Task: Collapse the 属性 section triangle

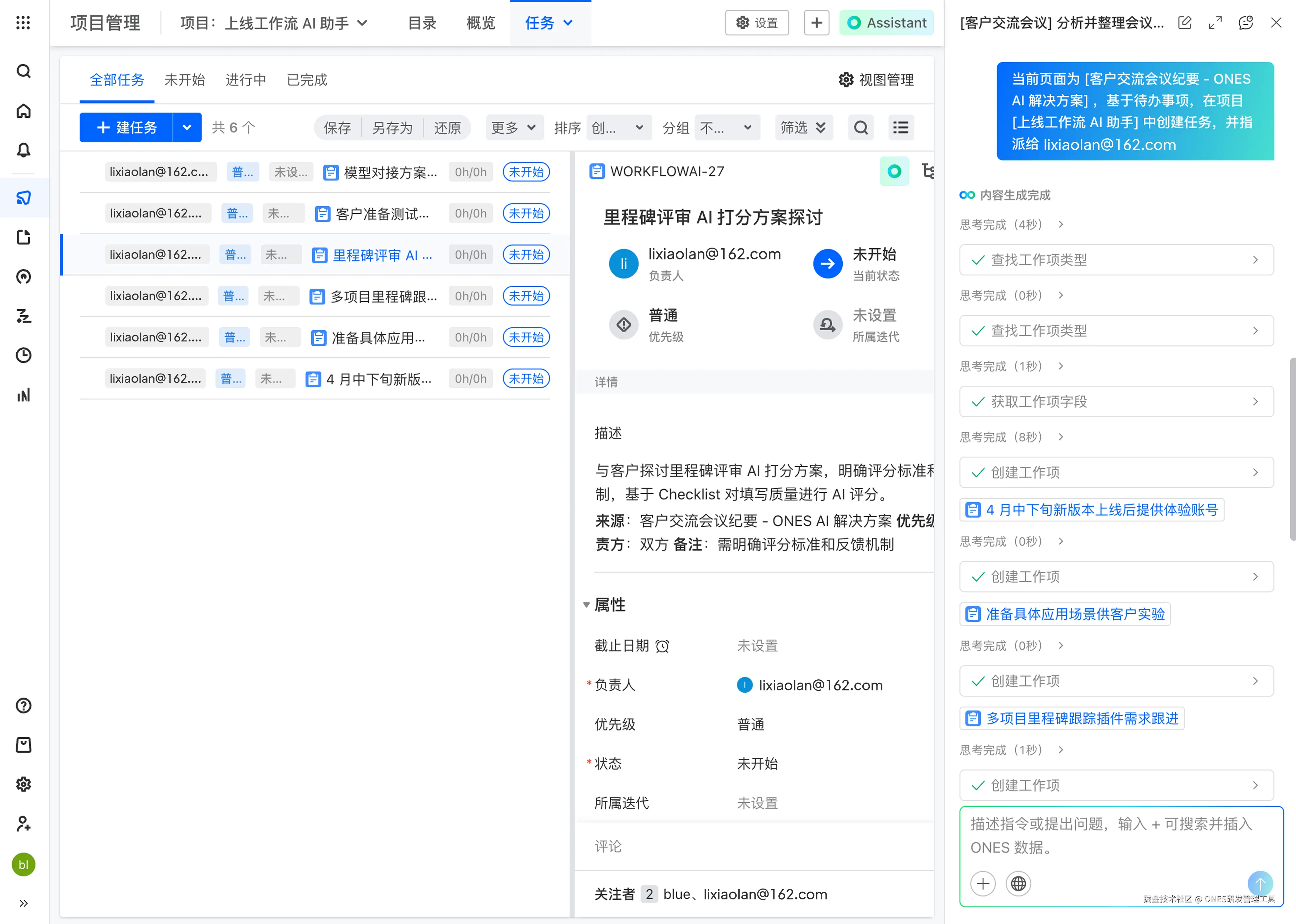Action: click(x=586, y=605)
